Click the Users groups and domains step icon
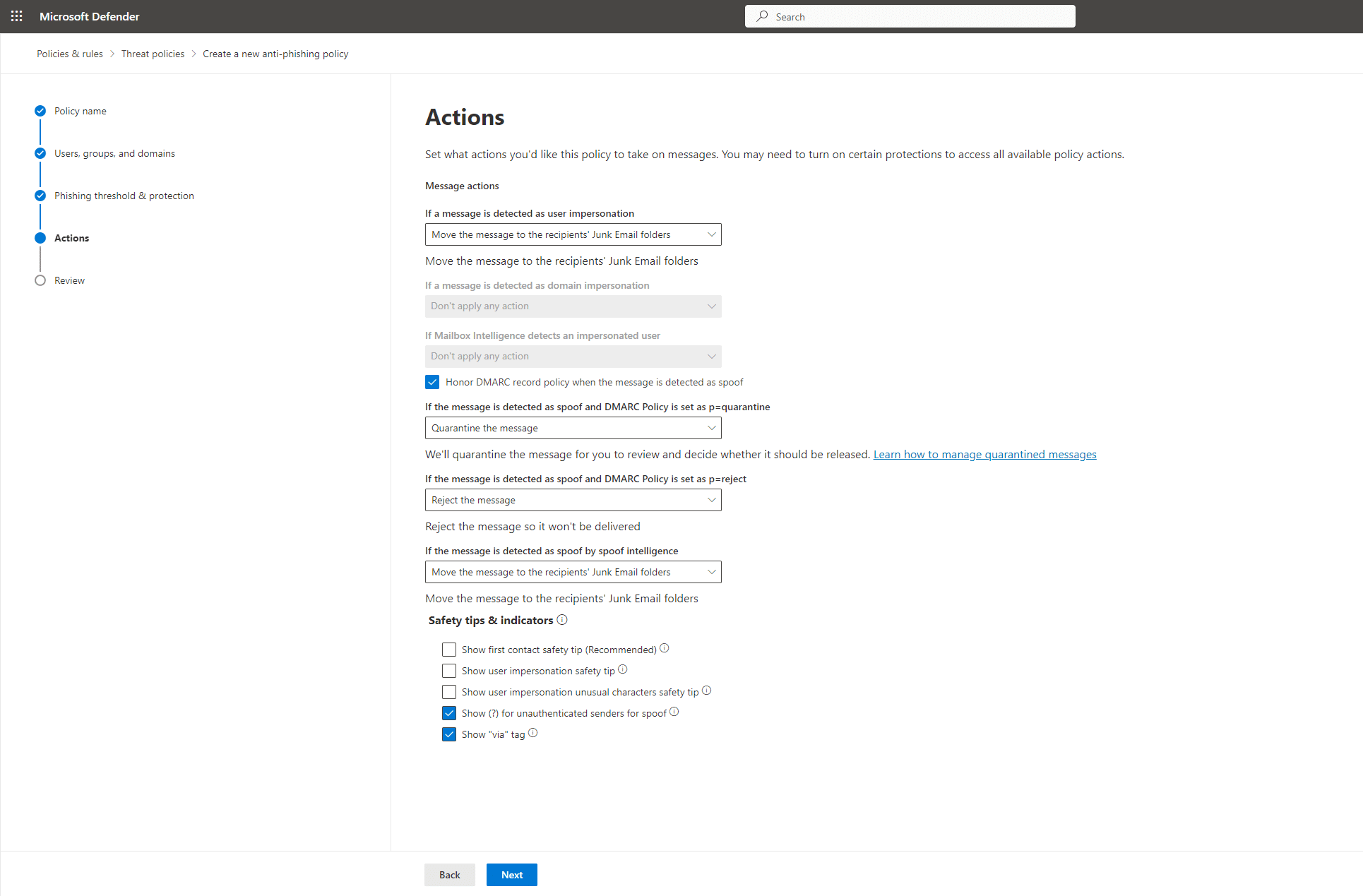This screenshot has height=896, width=1363. point(40,153)
